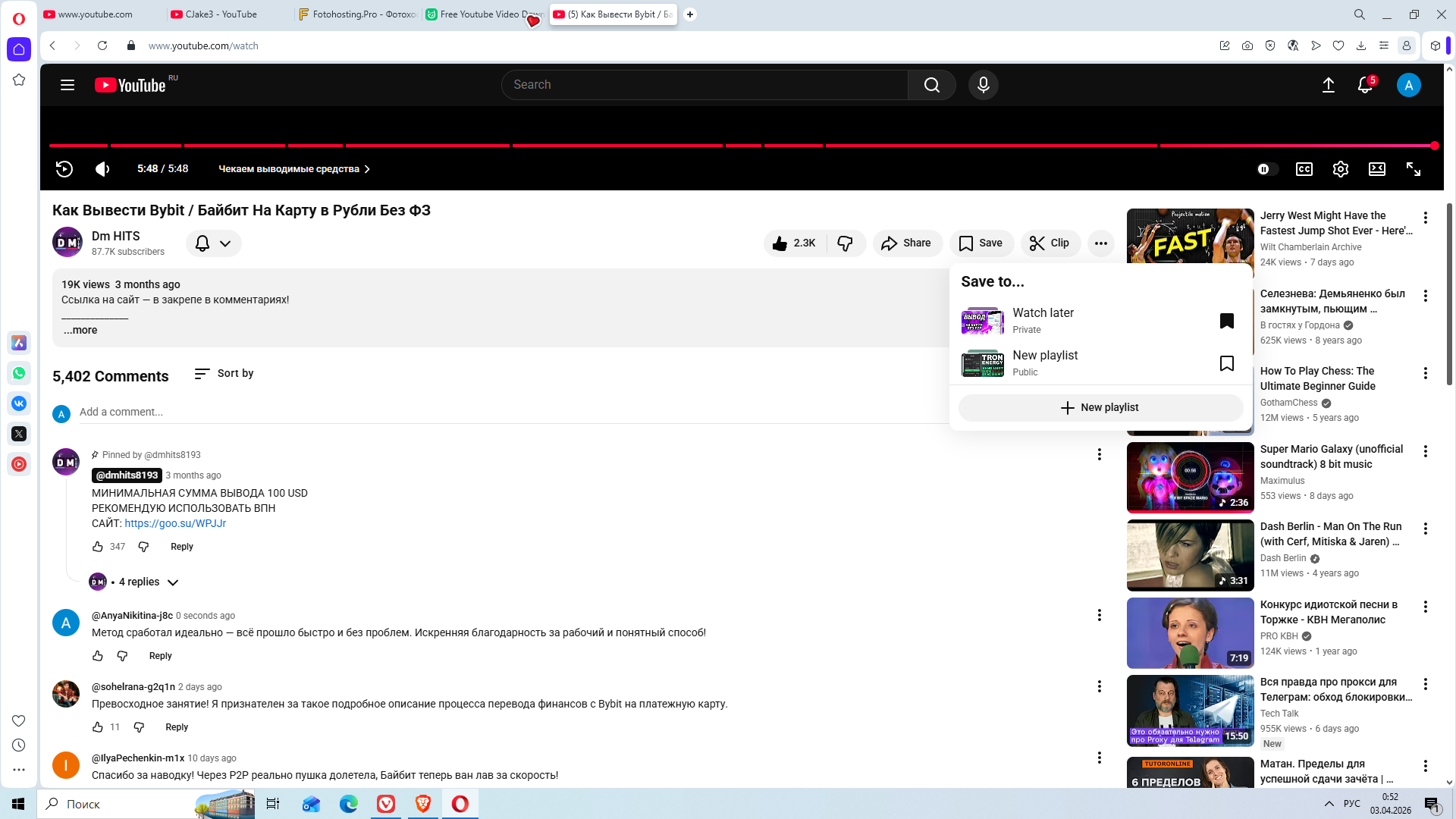Click the replay video icon
Screen dimensions: 1456x819
[x=64, y=169]
